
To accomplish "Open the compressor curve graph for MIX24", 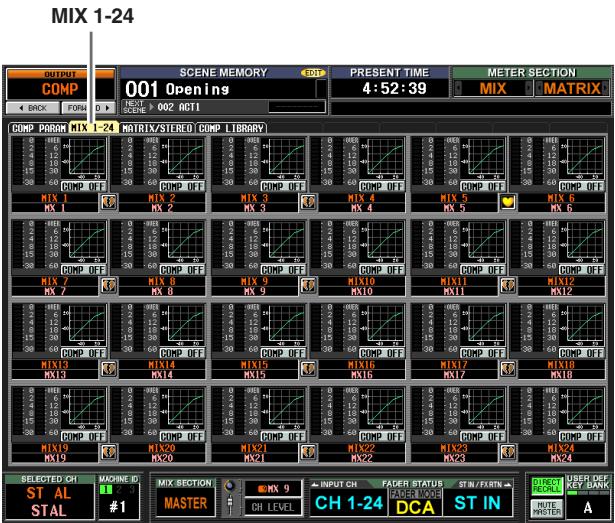I will point(584,409).
